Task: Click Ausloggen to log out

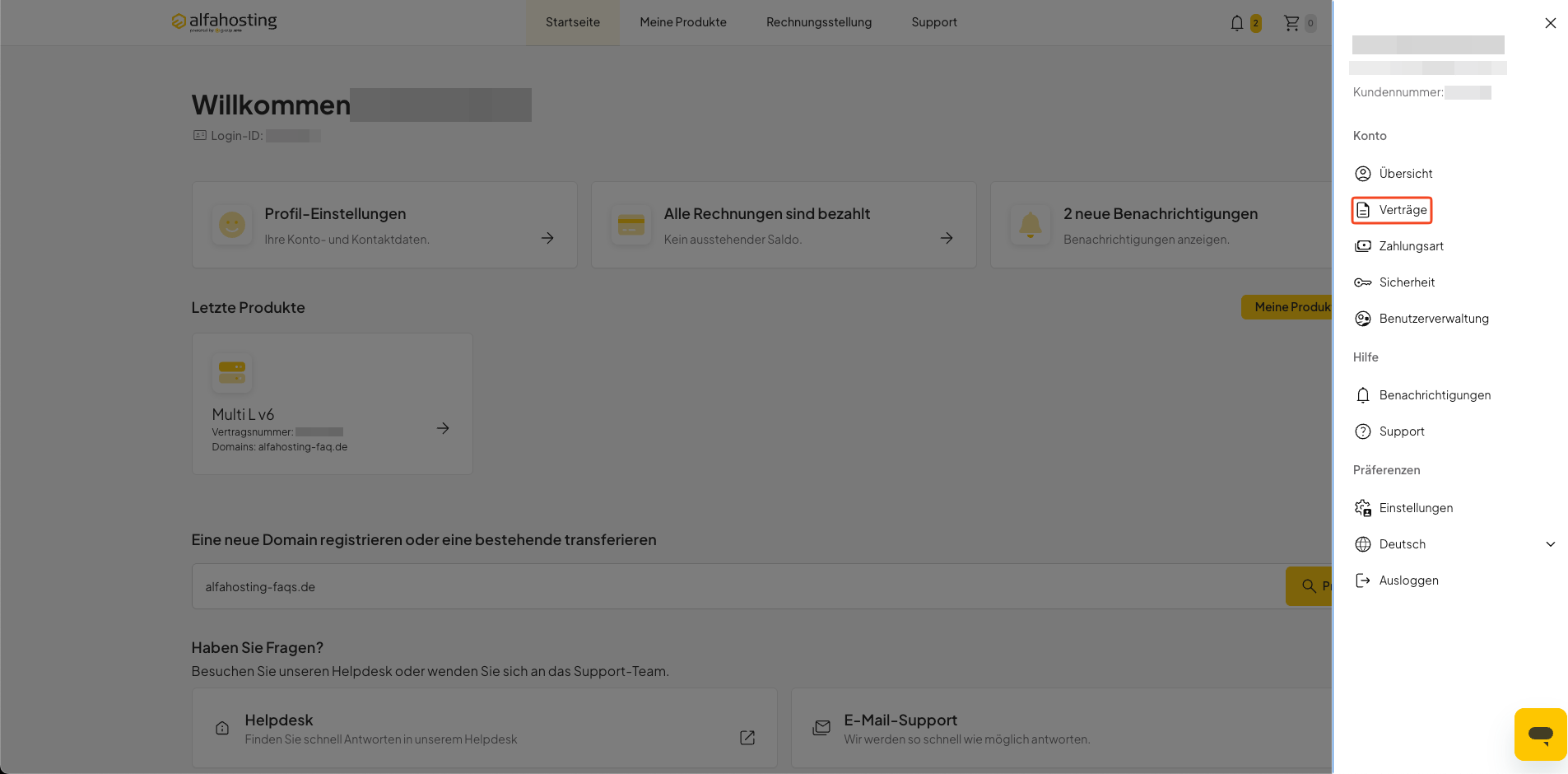Action: tap(1409, 580)
